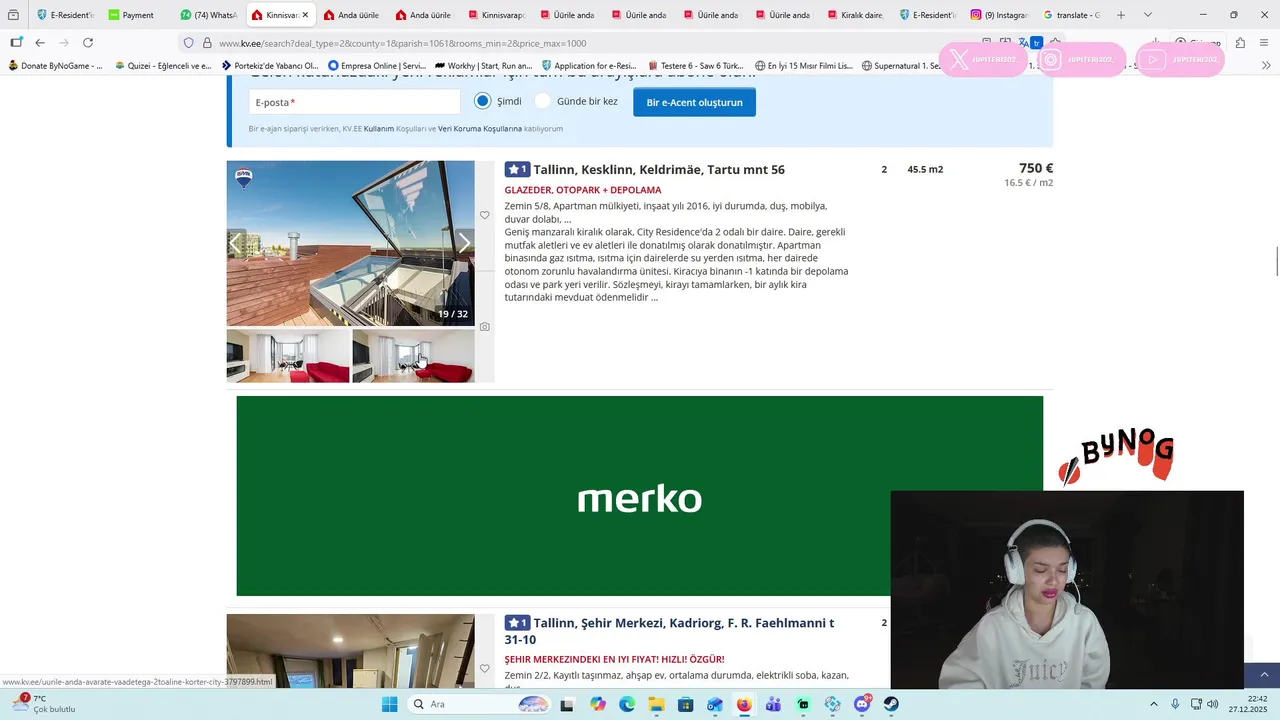The height and width of the screenshot is (720, 1280).
Task: Open the Firefox extensions puzzle icon
Action: click(x=1240, y=43)
